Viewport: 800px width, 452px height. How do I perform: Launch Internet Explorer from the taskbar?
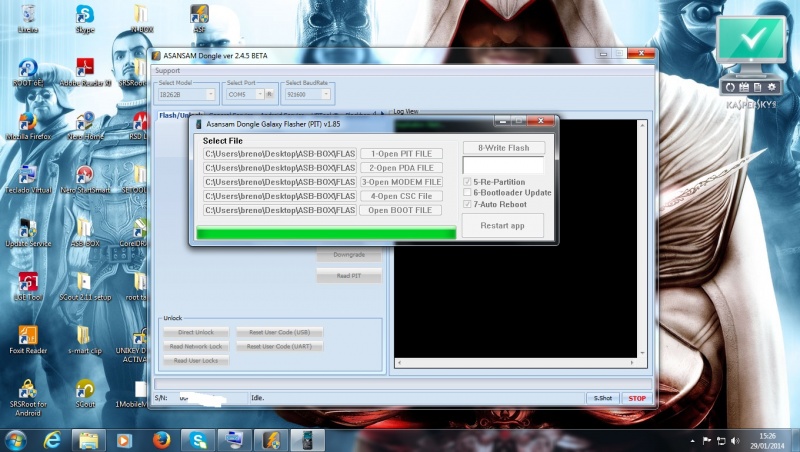click(52, 440)
